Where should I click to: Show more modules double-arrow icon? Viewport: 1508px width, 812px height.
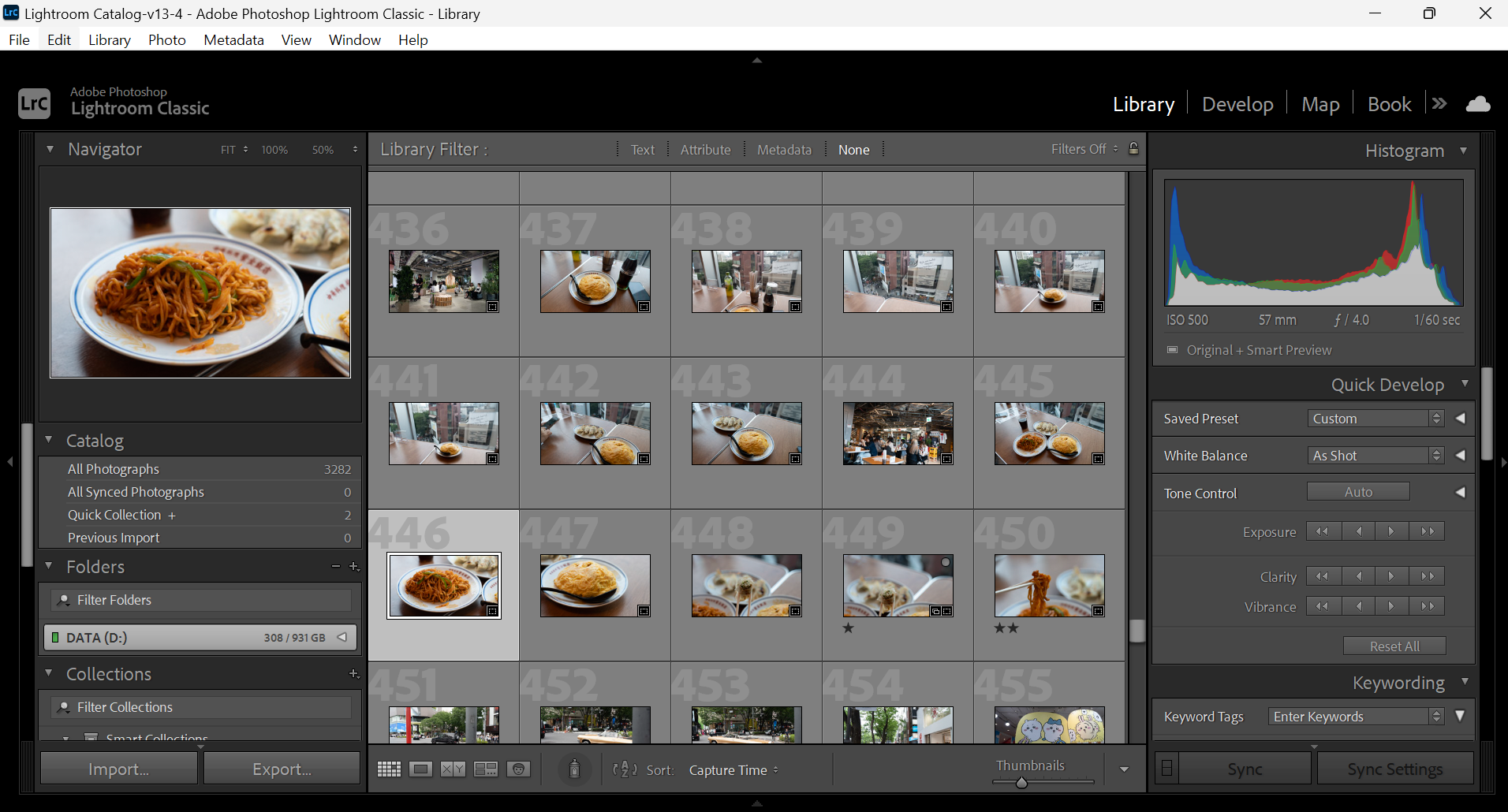pyautogui.click(x=1439, y=104)
